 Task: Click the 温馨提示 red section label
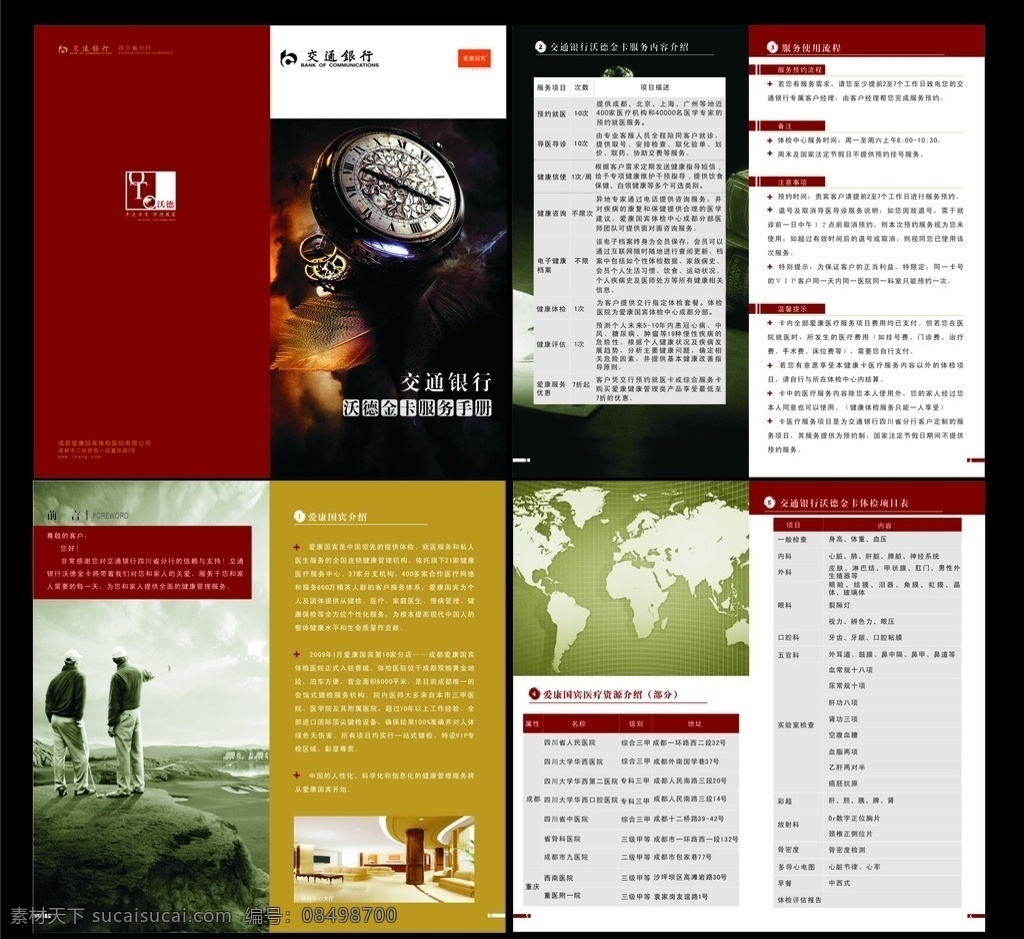tap(792, 308)
